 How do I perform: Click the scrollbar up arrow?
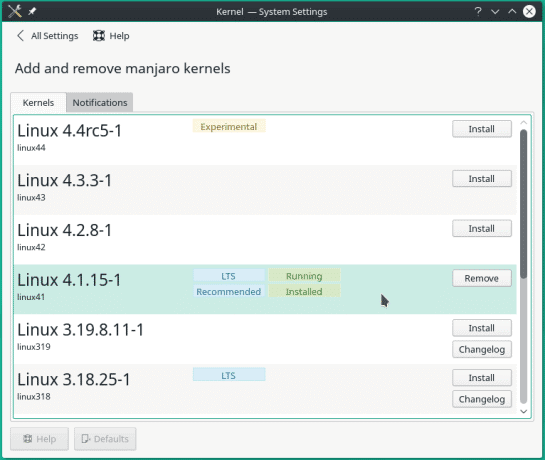coord(523,123)
